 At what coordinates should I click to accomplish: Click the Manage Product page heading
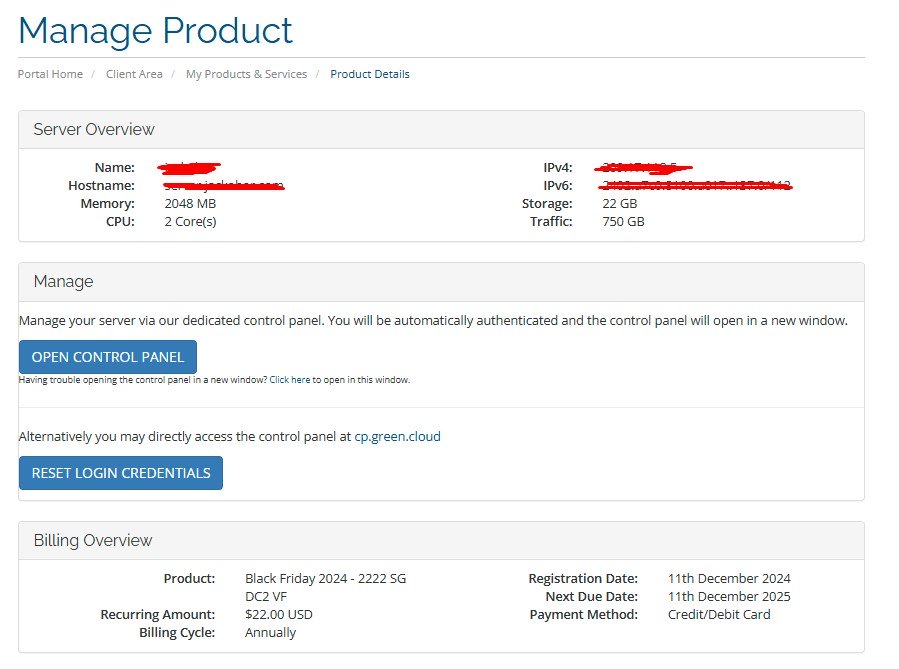tap(155, 30)
